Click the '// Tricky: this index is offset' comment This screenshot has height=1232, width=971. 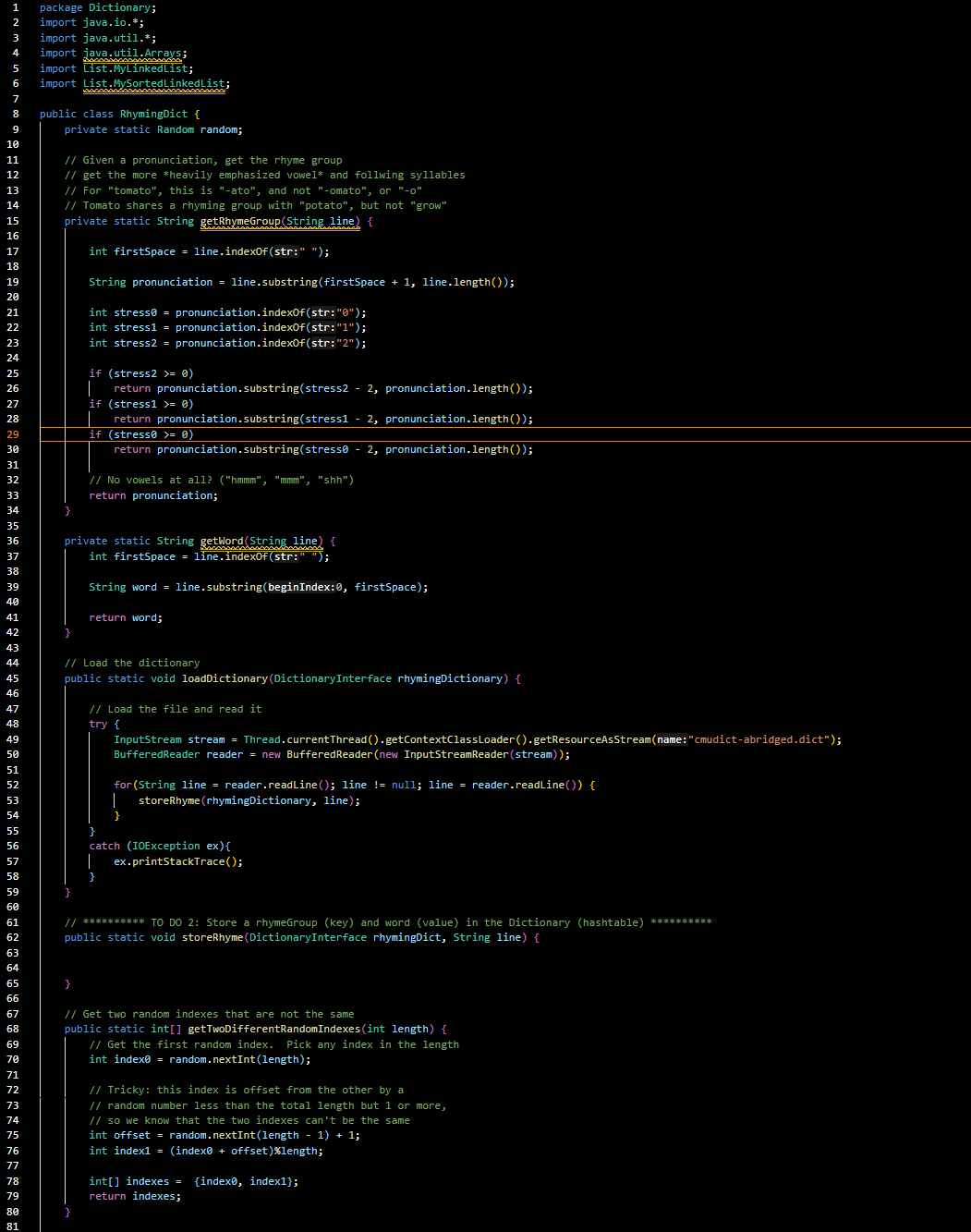247,1090
